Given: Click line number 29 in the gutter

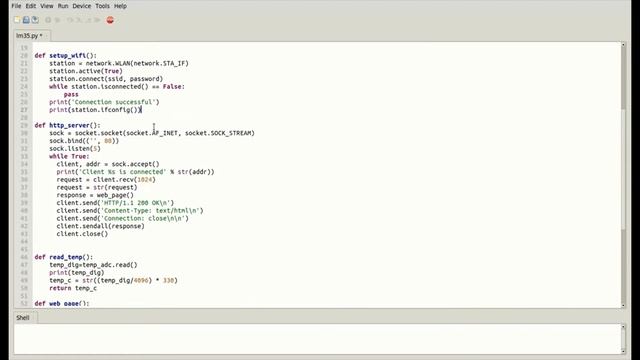Looking at the screenshot, I should coord(24,125).
